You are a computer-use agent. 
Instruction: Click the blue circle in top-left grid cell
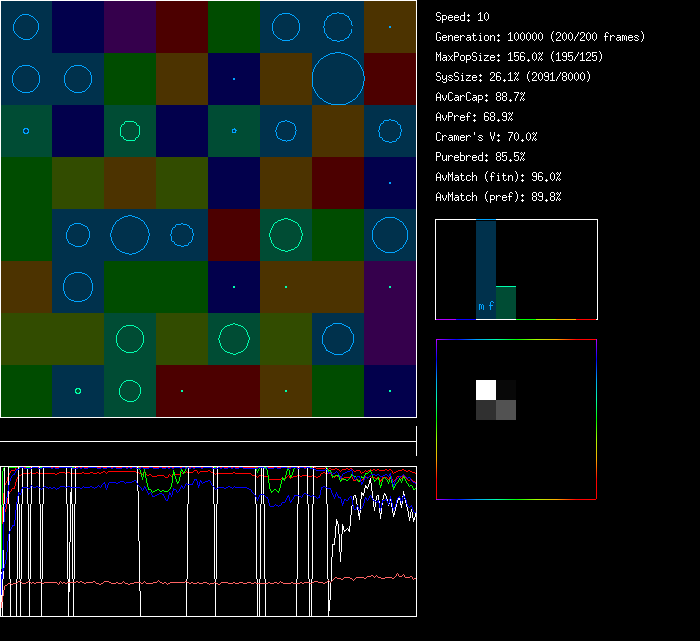pos(26,26)
